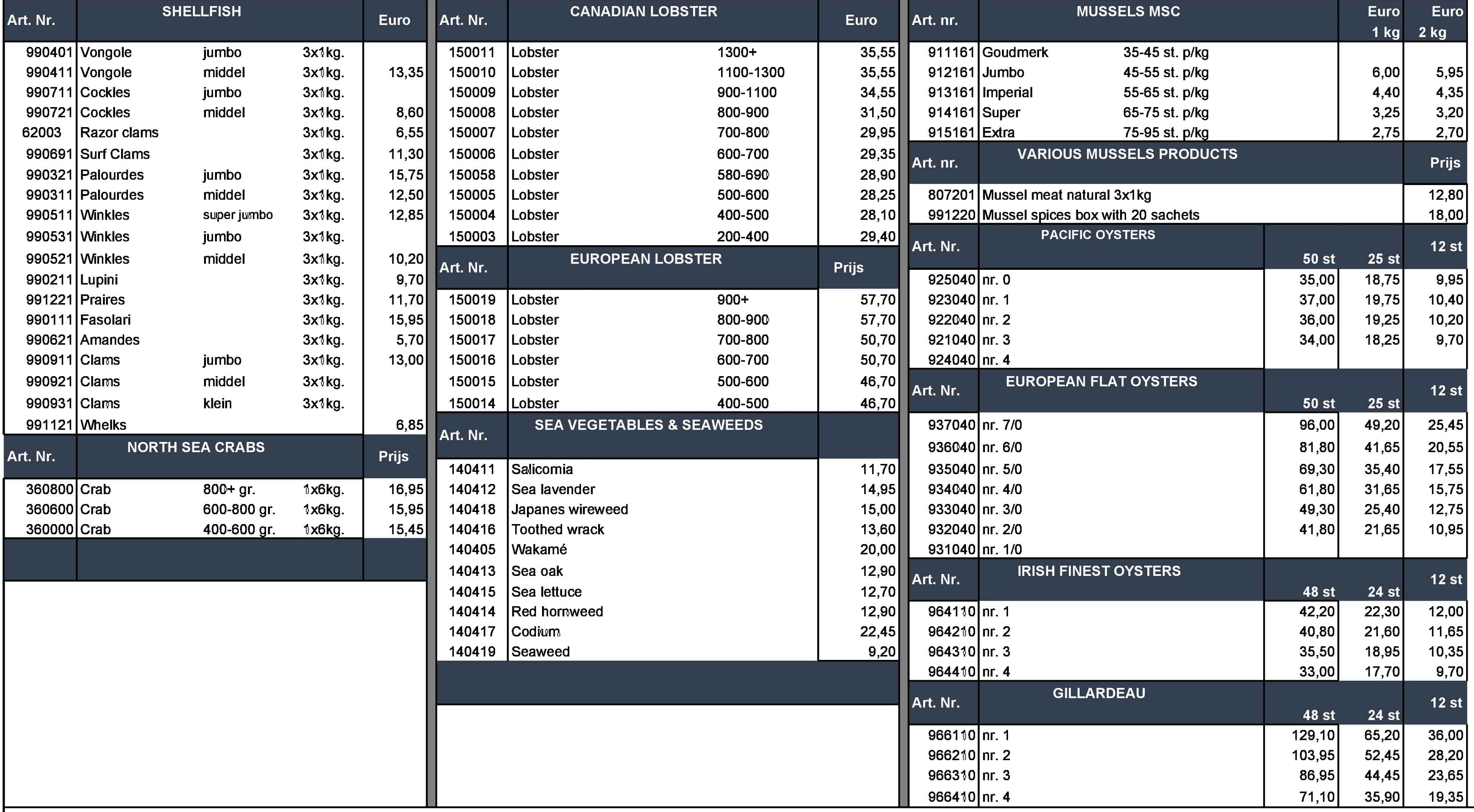Select the Razor clams row name
The width and height of the screenshot is (1474, 812).
click(119, 133)
